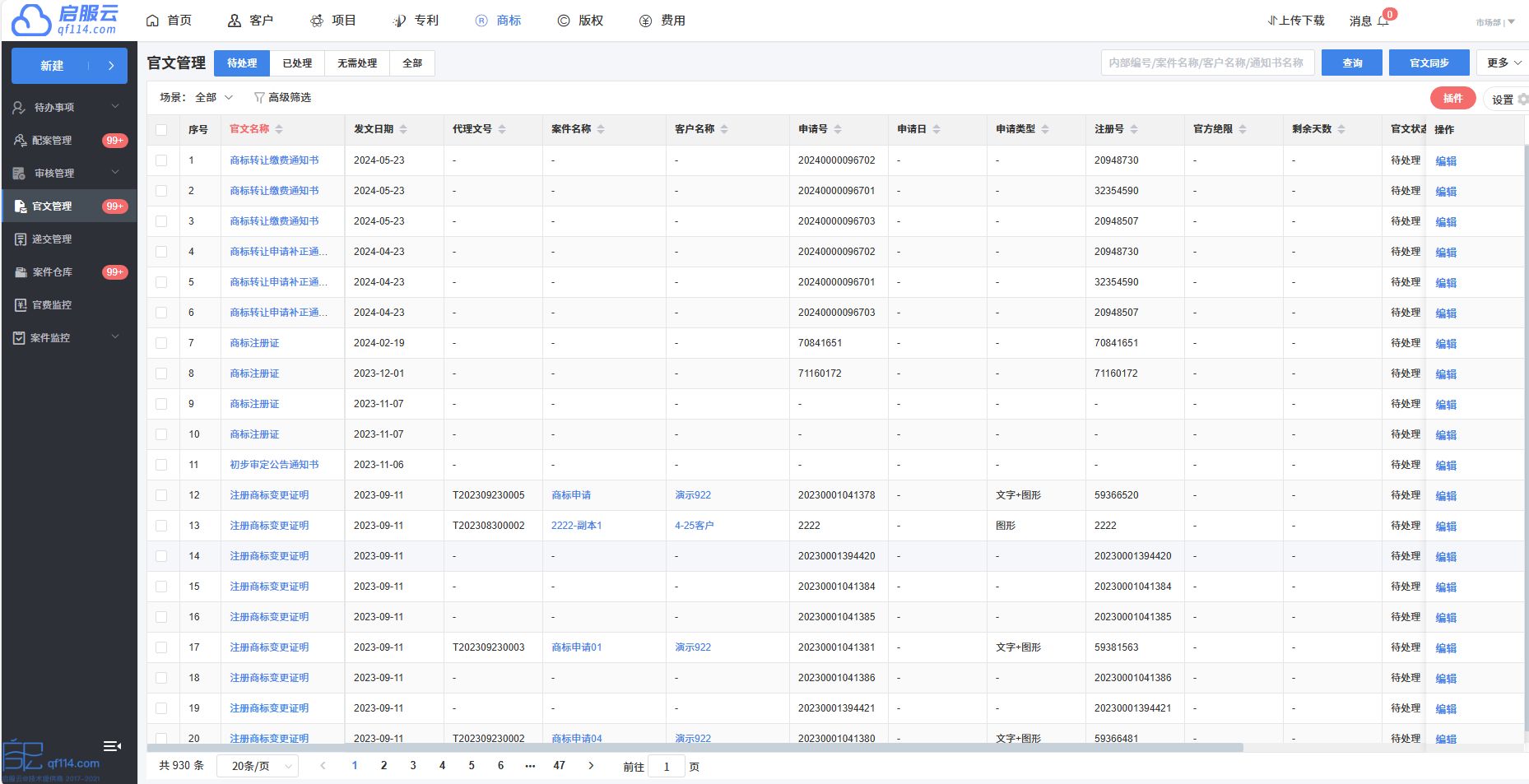Check the checkbox for row 17
The width and height of the screenshot is (1529, 784).
point(161,647)
